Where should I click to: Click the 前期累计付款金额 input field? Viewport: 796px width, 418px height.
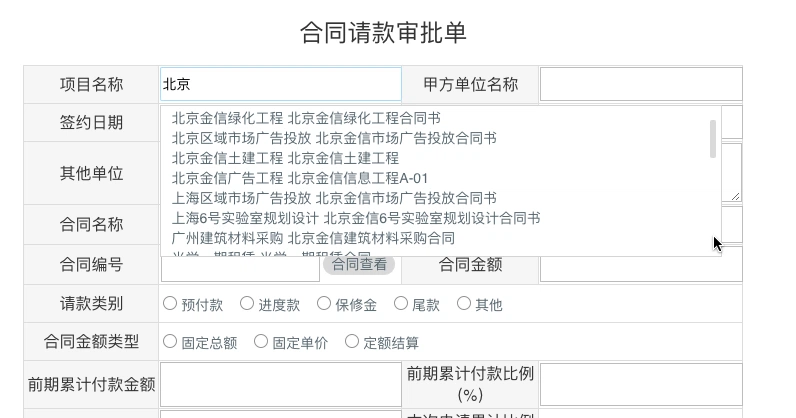click(281, 384)
